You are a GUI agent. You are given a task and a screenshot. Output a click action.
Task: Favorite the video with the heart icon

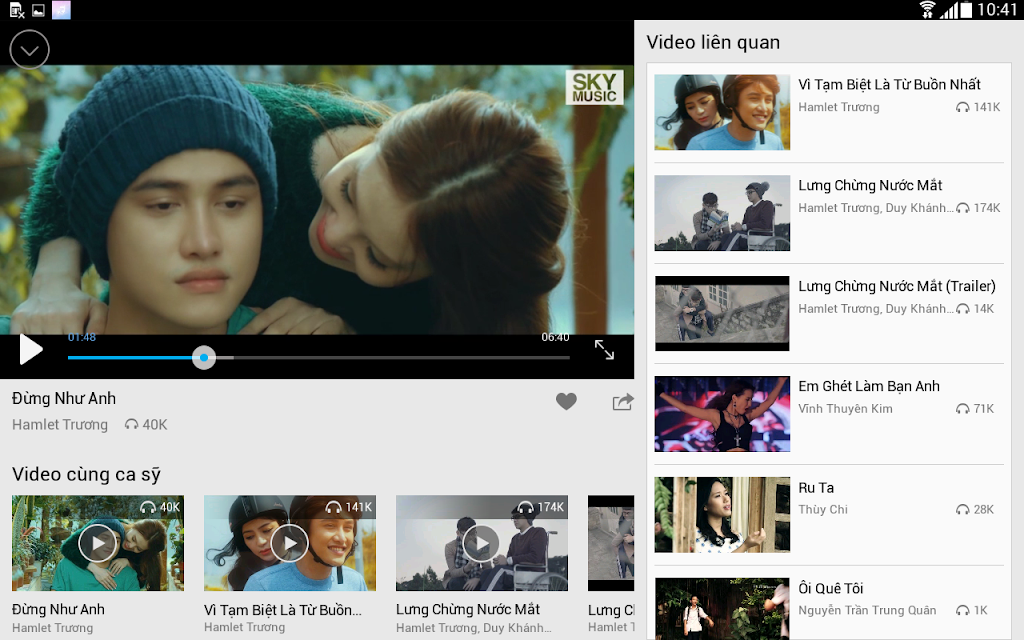click(x=566, y=401)
